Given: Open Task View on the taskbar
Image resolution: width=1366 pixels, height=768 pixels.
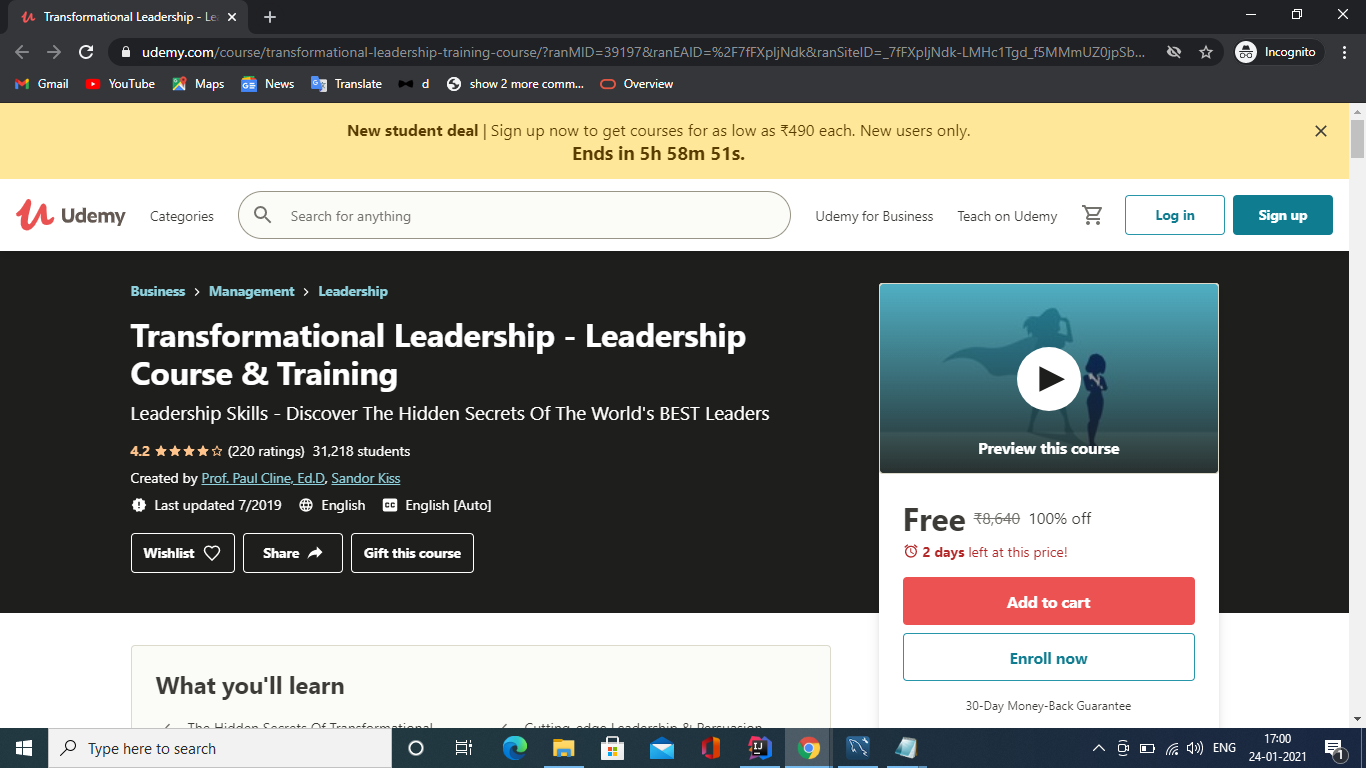Looking at the screenshot, I should 464,748.
